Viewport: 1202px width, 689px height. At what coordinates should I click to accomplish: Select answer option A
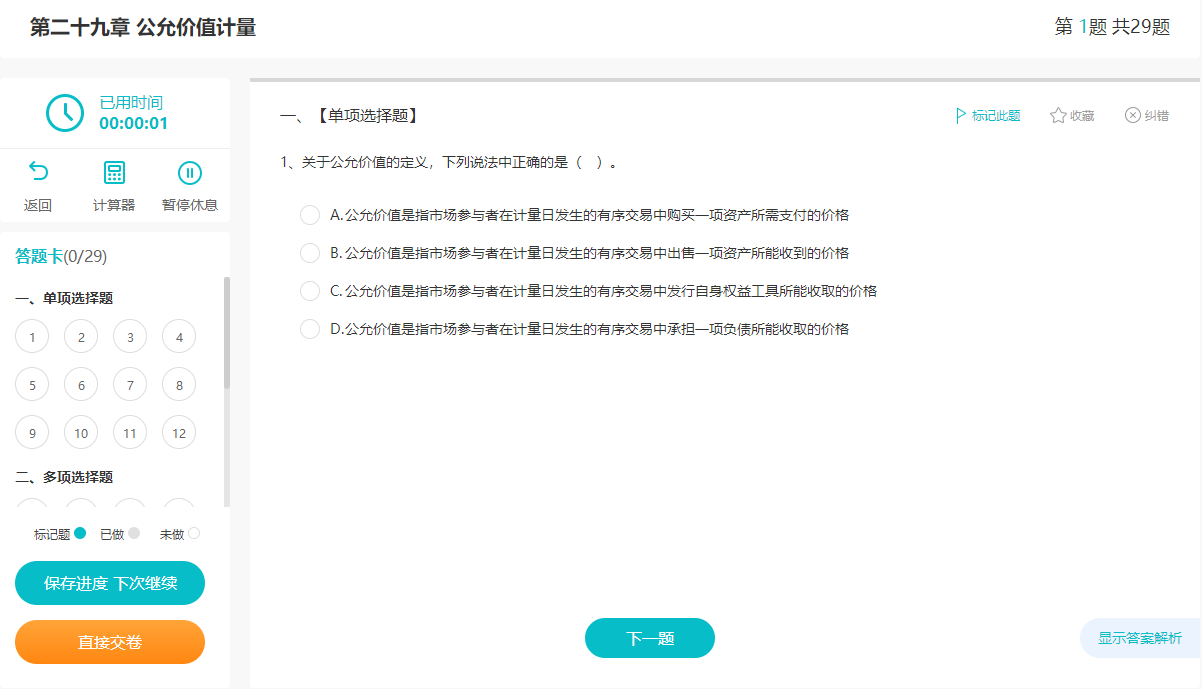coord(310,214)
